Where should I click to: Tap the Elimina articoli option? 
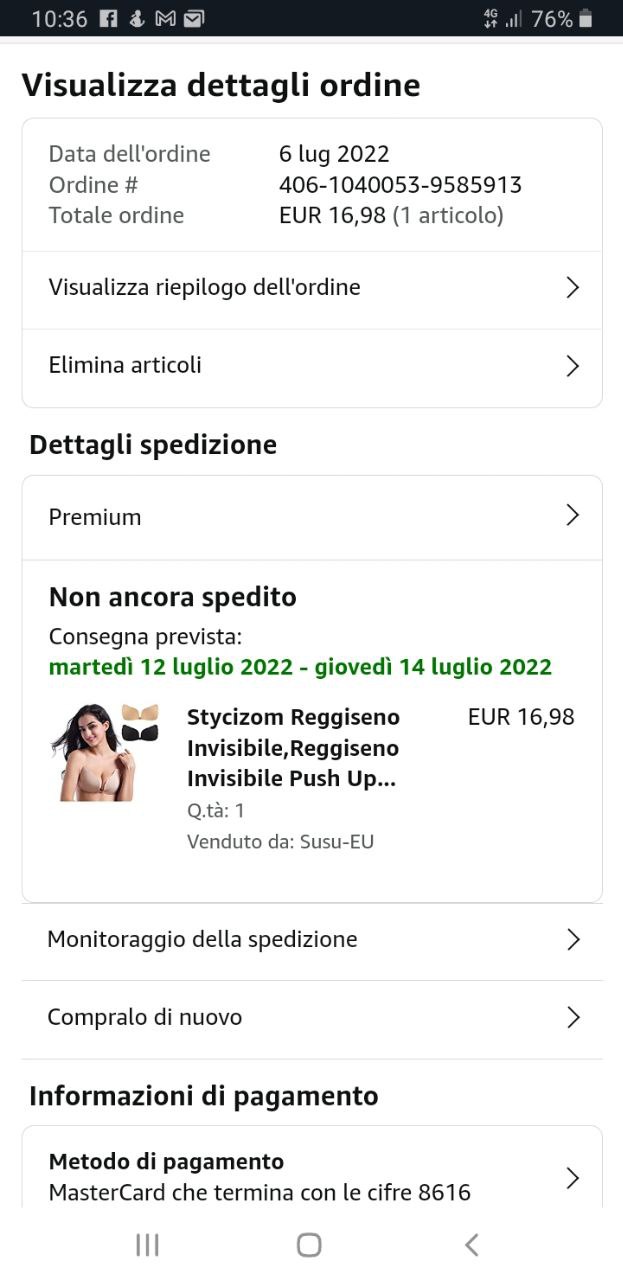tap(125, 366)
